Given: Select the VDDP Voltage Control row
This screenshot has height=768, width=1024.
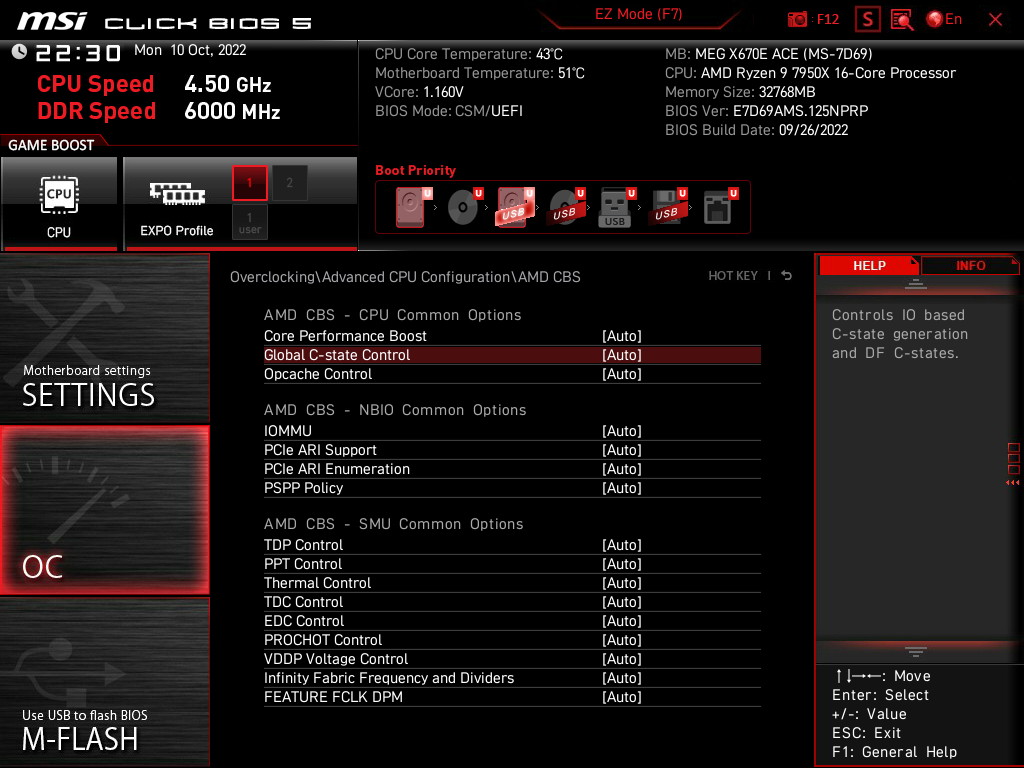Looking at the screenshot, I should (512, 658).
